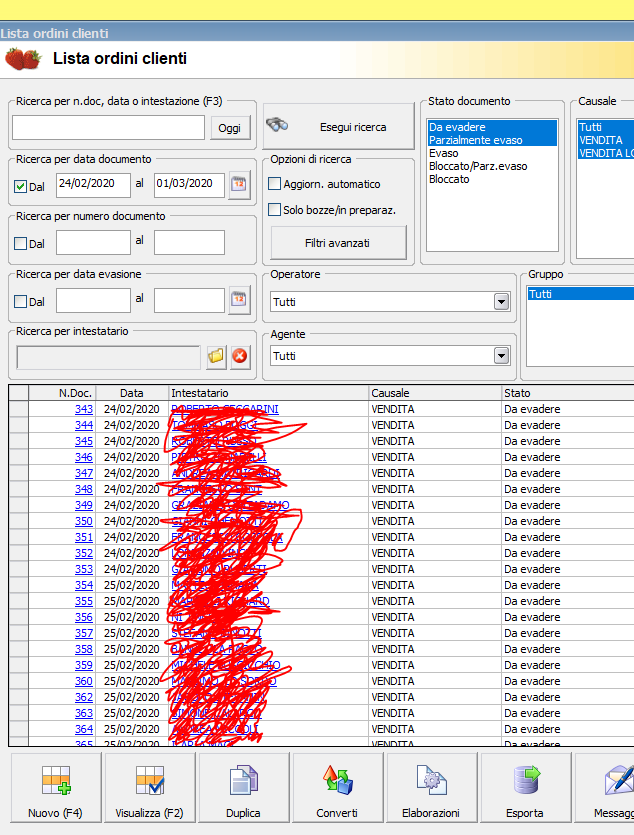Click the main search text field (F3)
The height and width of the screenshot is (835, 634).
[x=109, y=128]
